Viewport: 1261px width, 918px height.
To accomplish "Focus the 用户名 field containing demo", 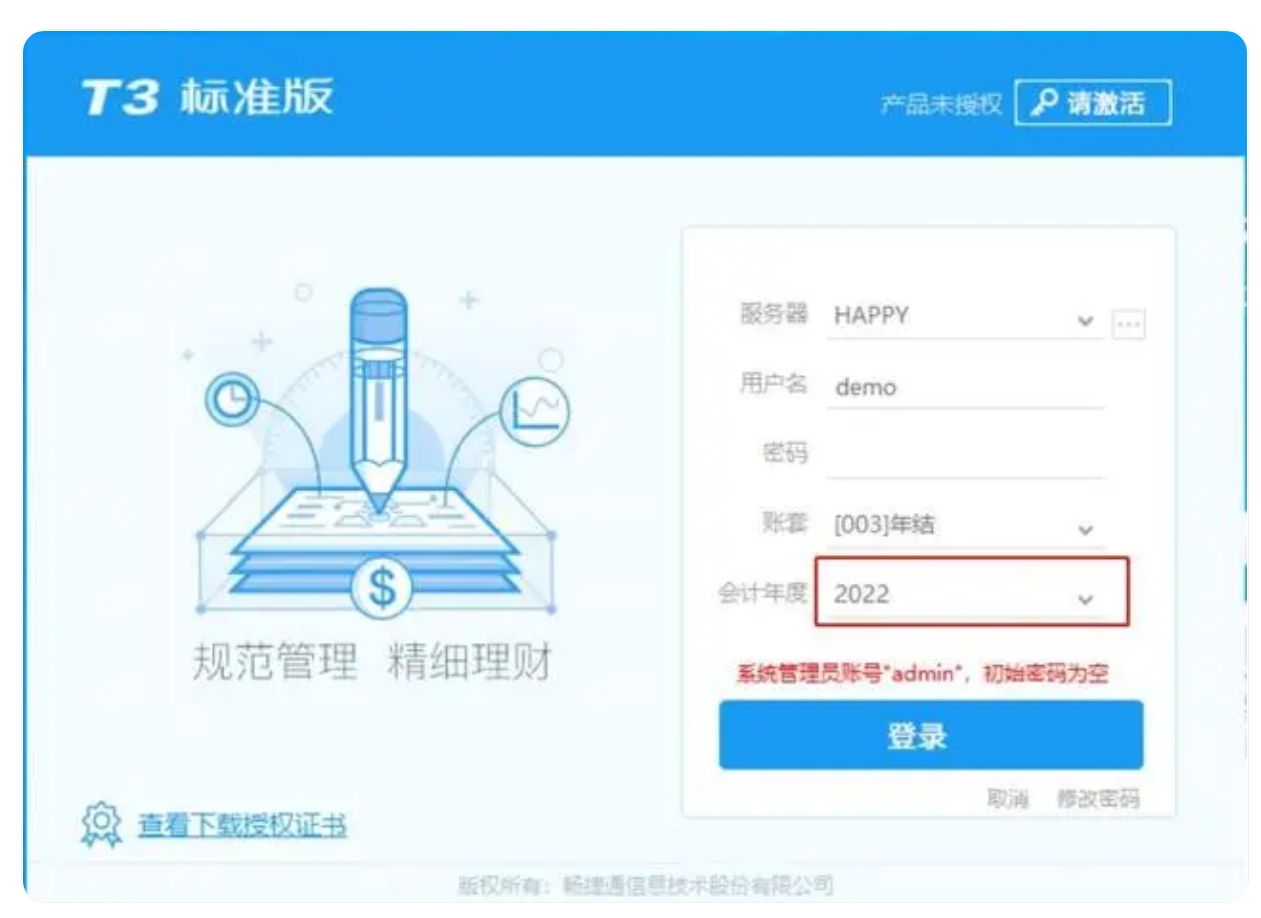I will (965, 387).
